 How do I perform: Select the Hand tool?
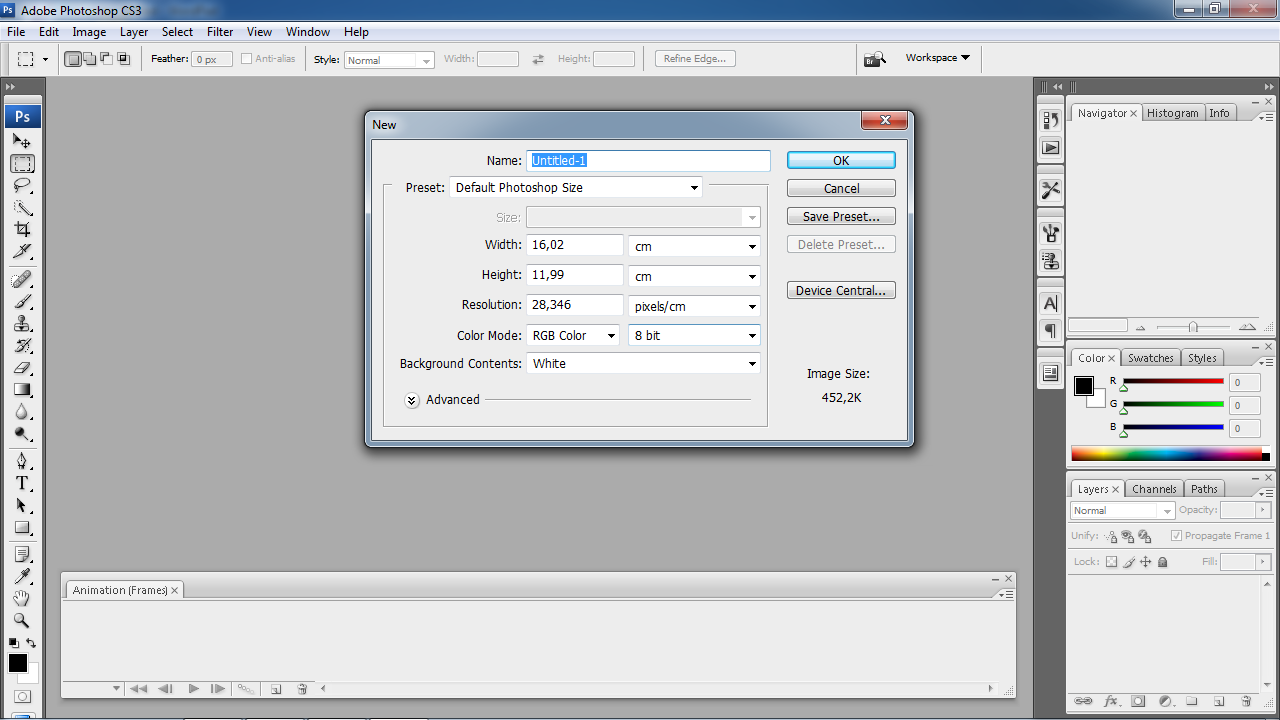coord(22,599)
